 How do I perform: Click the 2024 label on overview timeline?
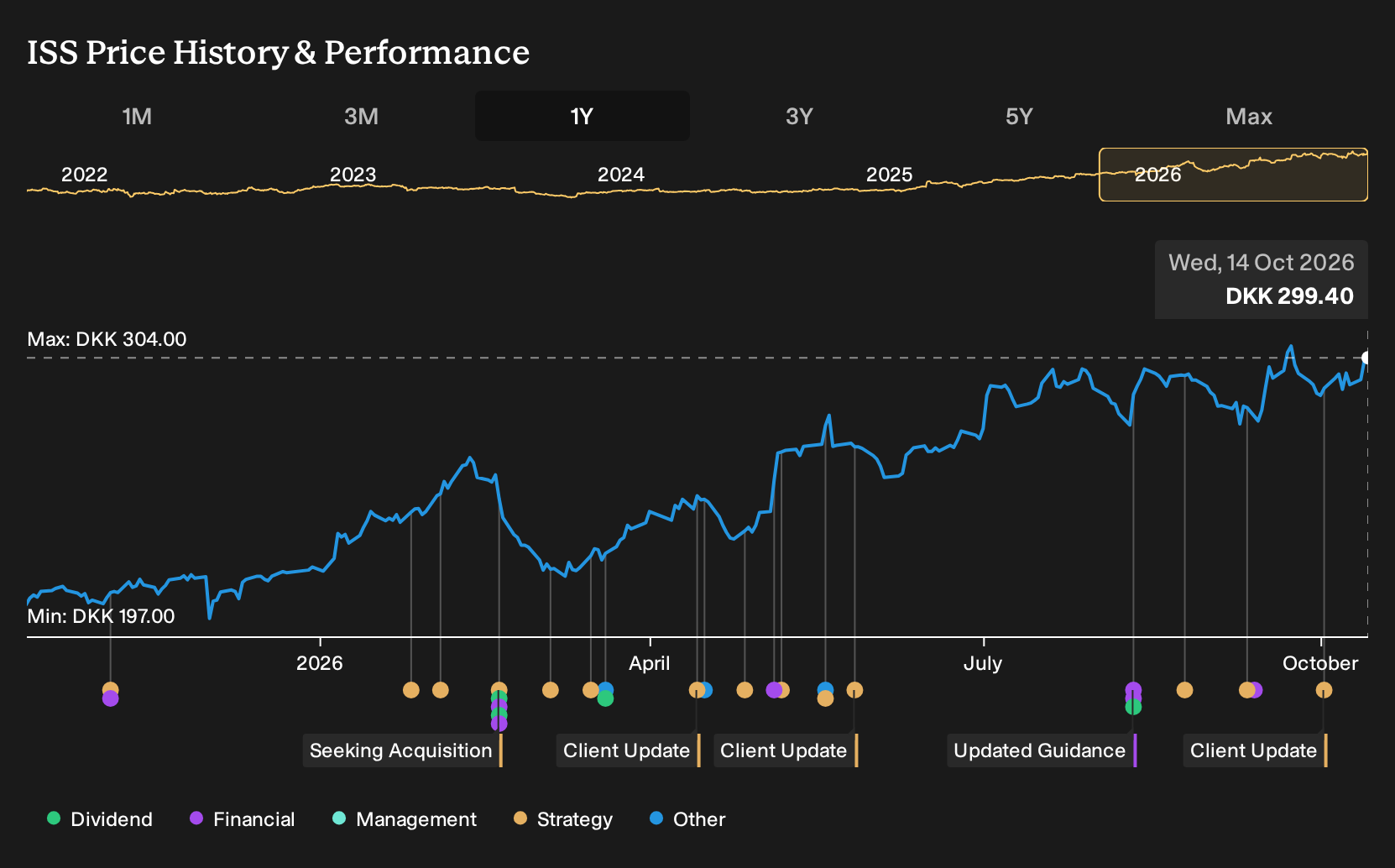click(621, 175)
